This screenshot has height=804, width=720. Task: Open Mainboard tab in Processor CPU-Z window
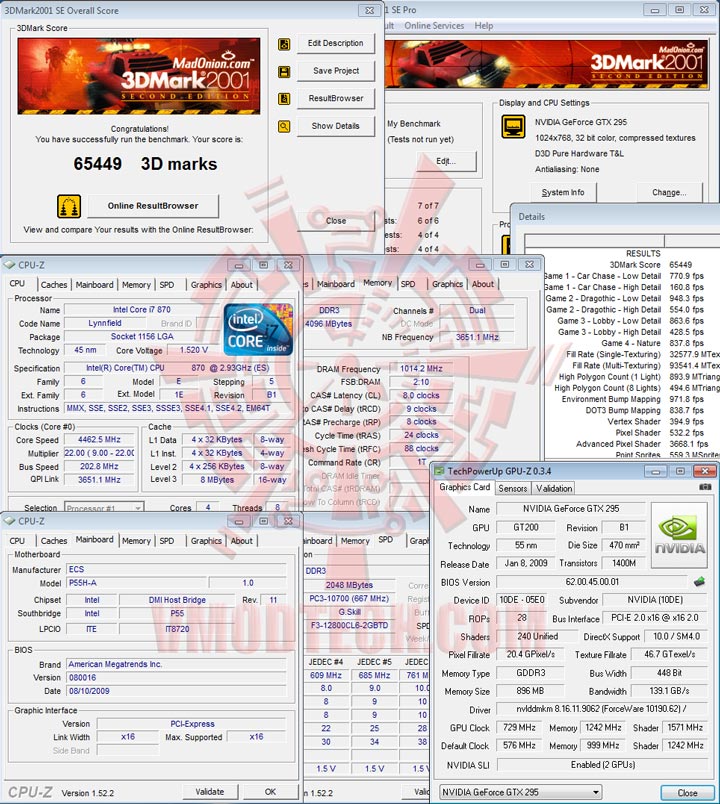click(x=94, y=285)
